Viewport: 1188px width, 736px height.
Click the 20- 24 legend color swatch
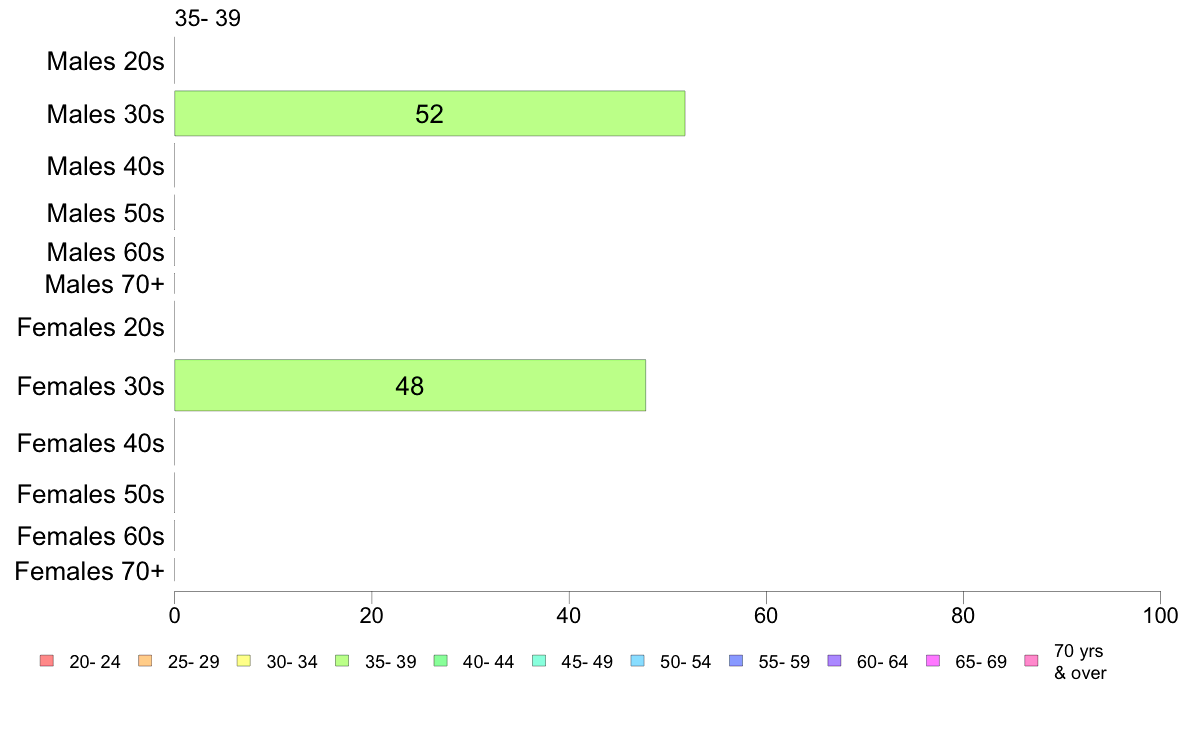tap(47, 661)
